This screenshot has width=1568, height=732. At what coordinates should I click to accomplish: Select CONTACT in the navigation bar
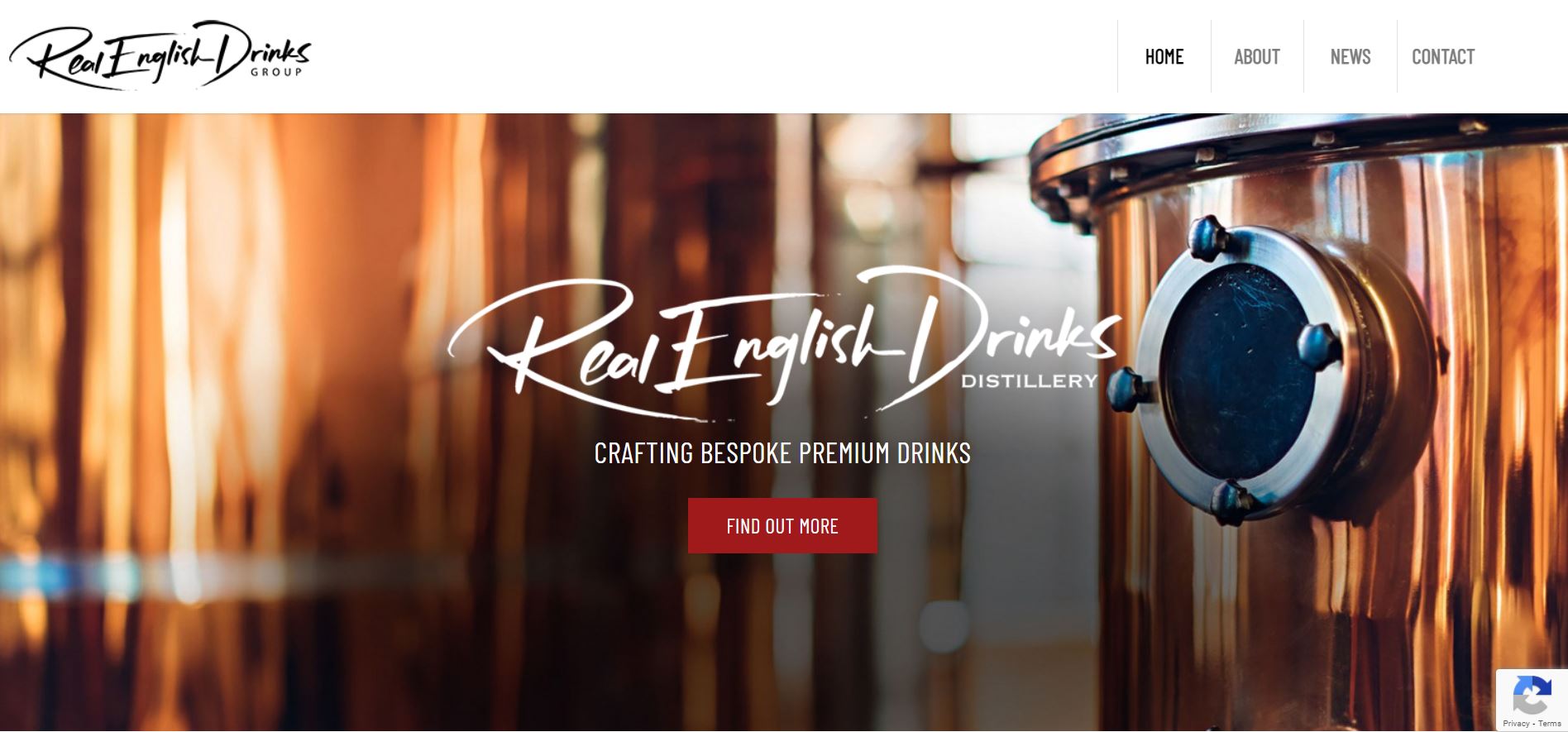[x=1443, y=56]
